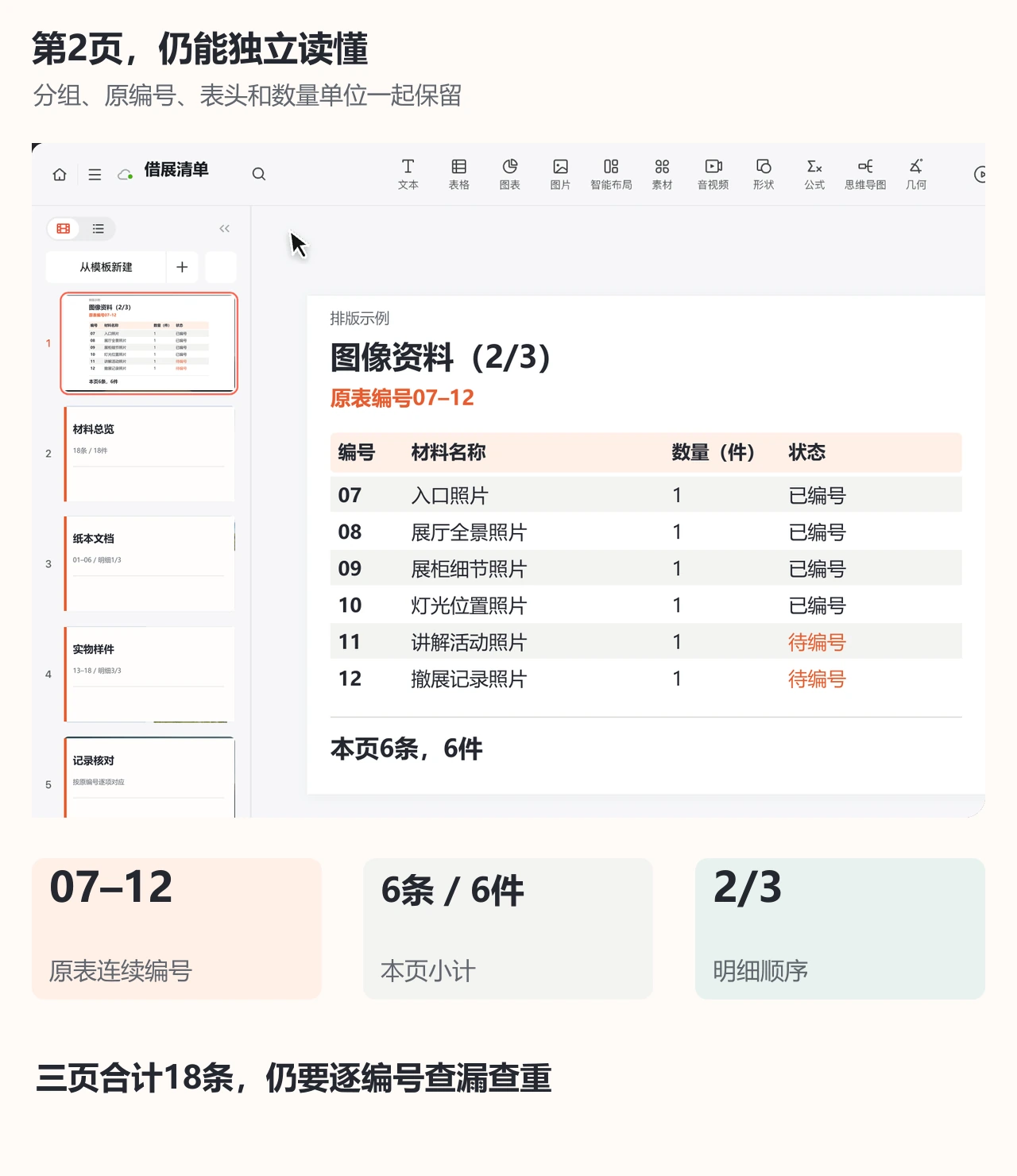
Task: Click the 从模板新建 button
Action: pyautogui.click(x=106, y=267)
